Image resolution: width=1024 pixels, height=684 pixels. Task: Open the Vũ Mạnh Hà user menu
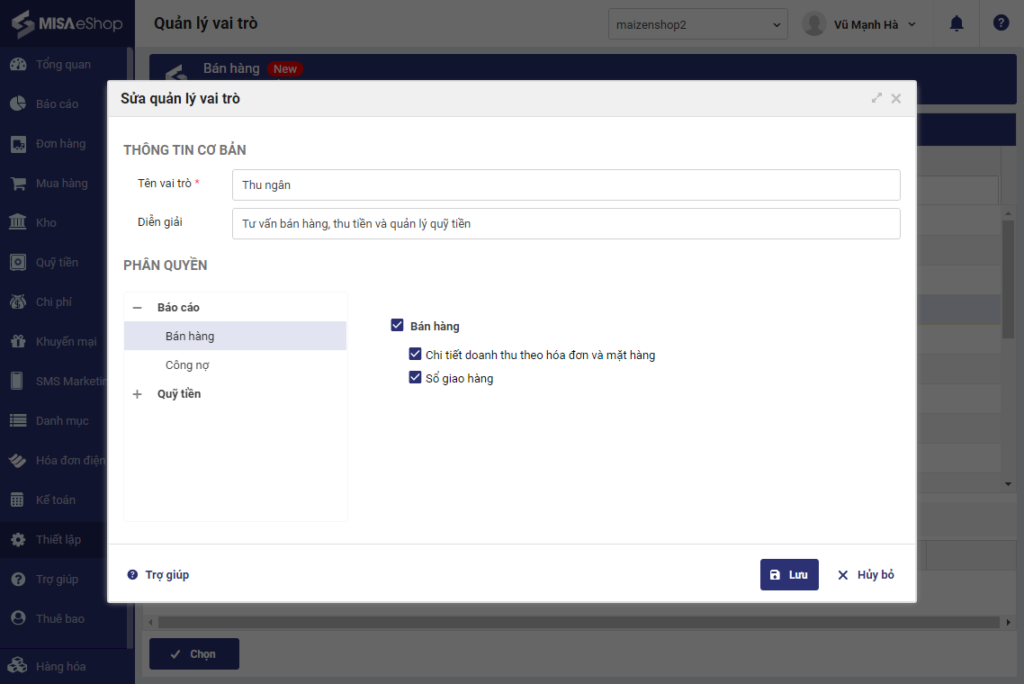point(859,24)
